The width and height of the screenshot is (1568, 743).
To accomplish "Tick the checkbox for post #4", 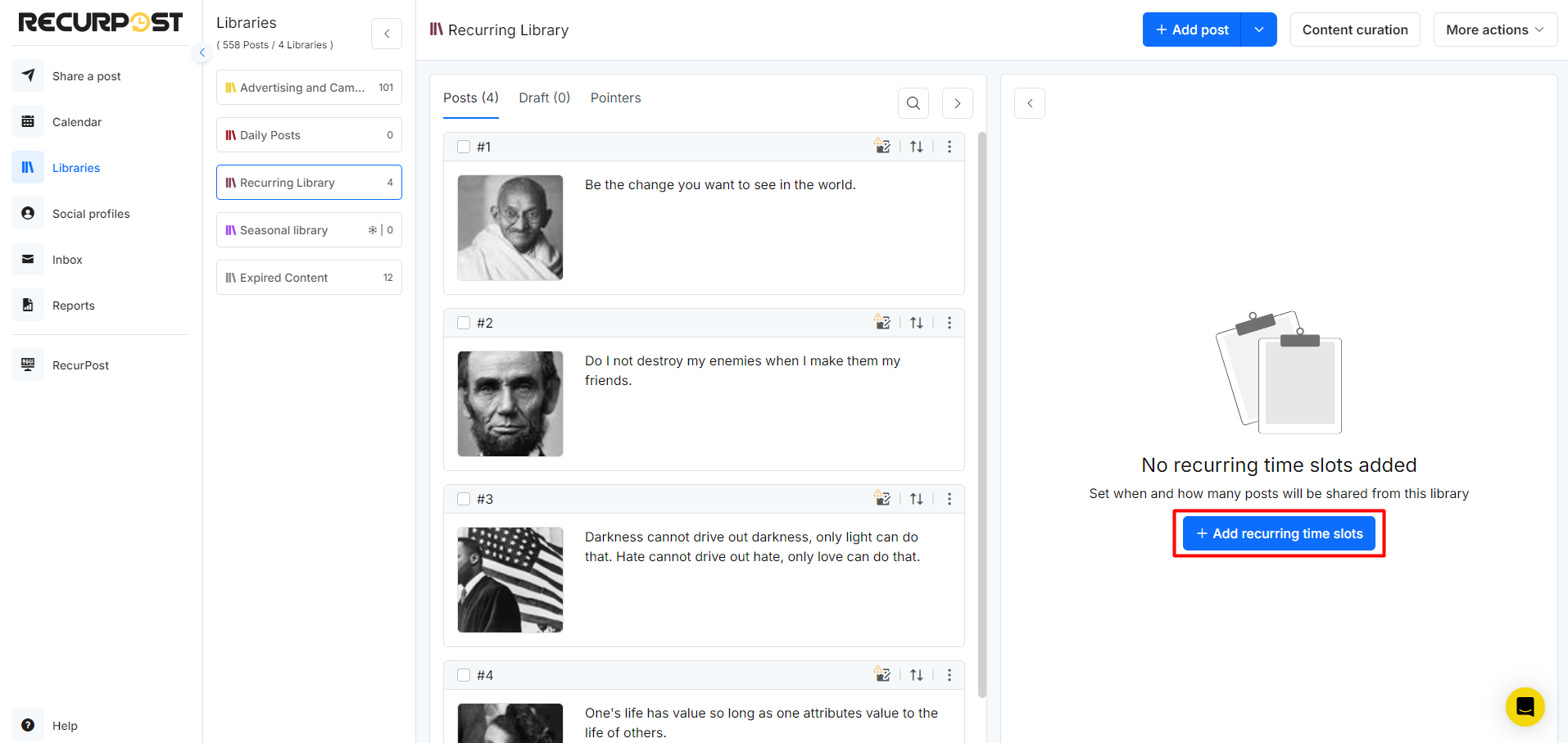I will (x=464, y=675).
